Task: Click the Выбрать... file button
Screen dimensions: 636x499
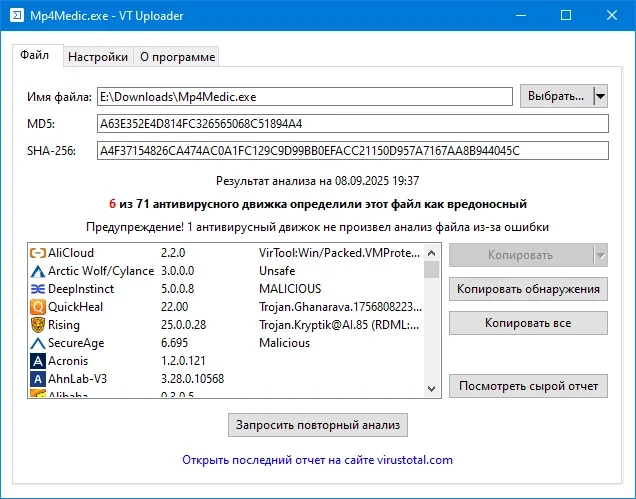Action: [556, 97]
